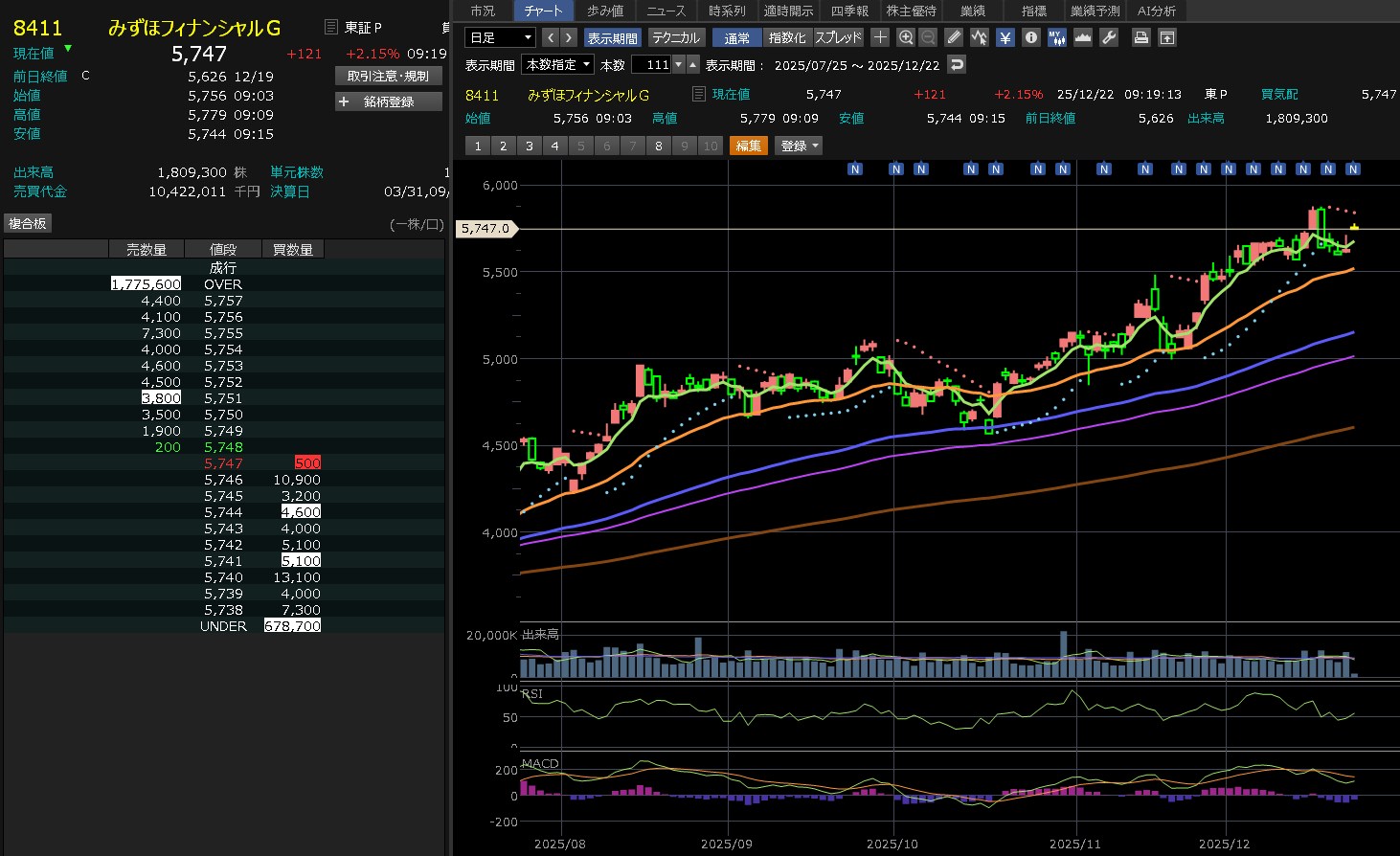Toggle the 指数化 chart mode

tap(787, 37)
